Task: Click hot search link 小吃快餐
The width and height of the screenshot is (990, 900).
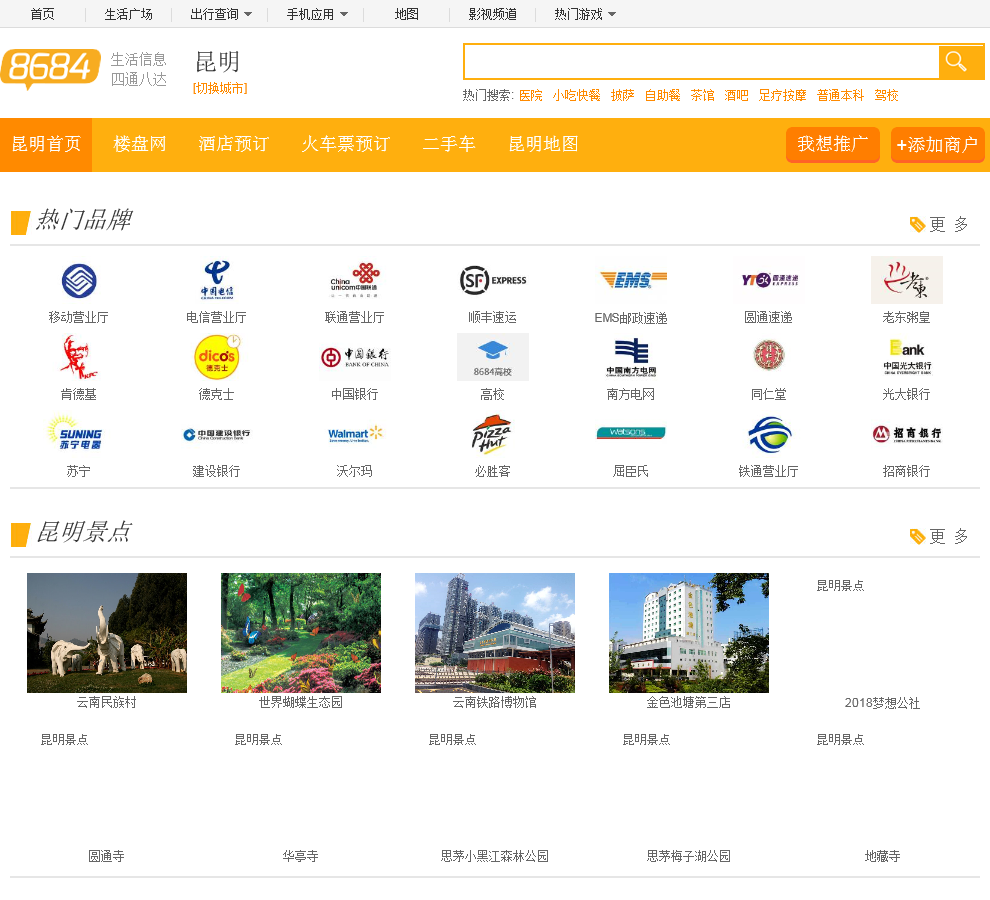Action: (576, 95)
